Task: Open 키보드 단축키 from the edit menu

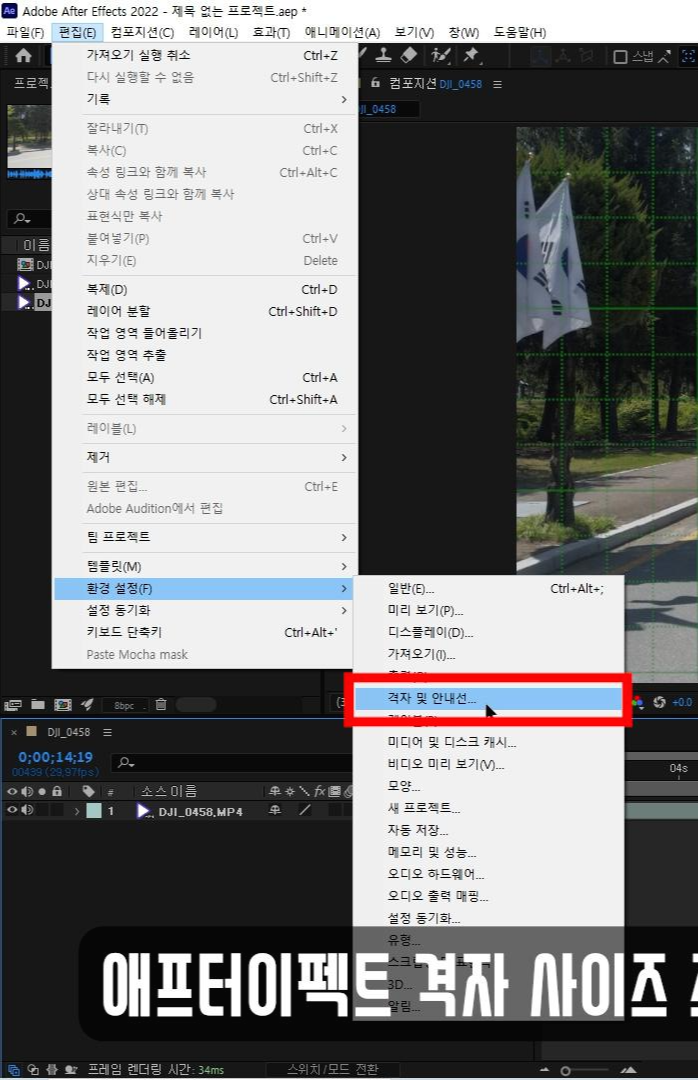Action: [x=205, y=632]
